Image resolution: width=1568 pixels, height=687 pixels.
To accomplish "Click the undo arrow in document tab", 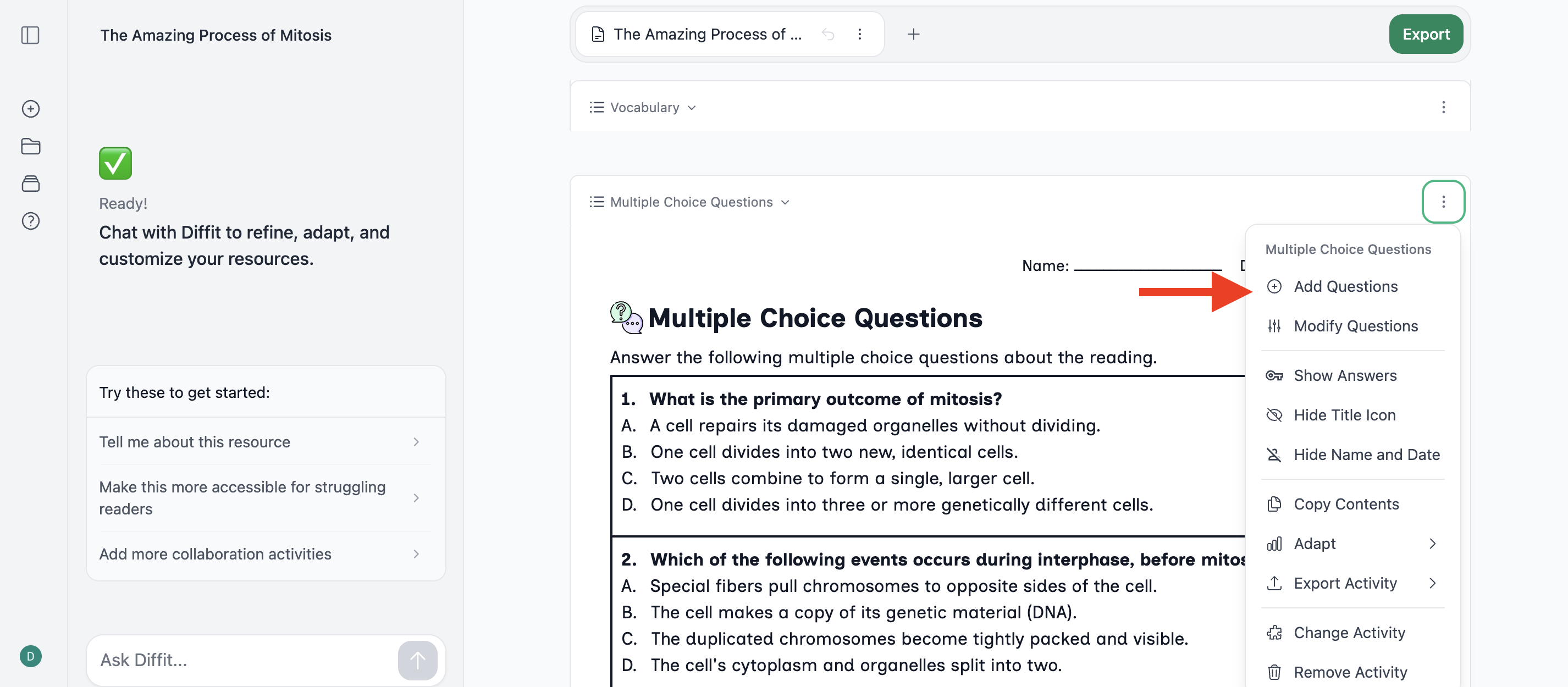I will click(x=828, y=34).
